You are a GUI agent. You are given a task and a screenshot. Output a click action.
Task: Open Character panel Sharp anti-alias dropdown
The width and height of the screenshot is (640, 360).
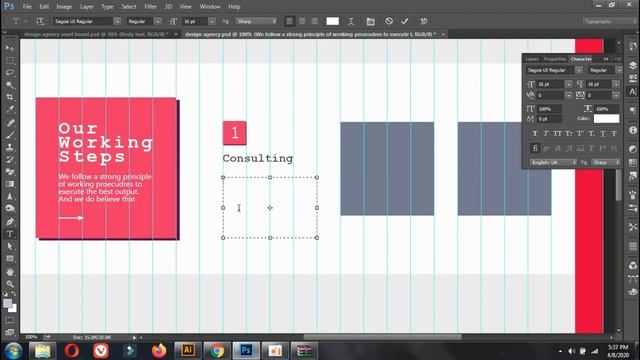pos(606,162)
